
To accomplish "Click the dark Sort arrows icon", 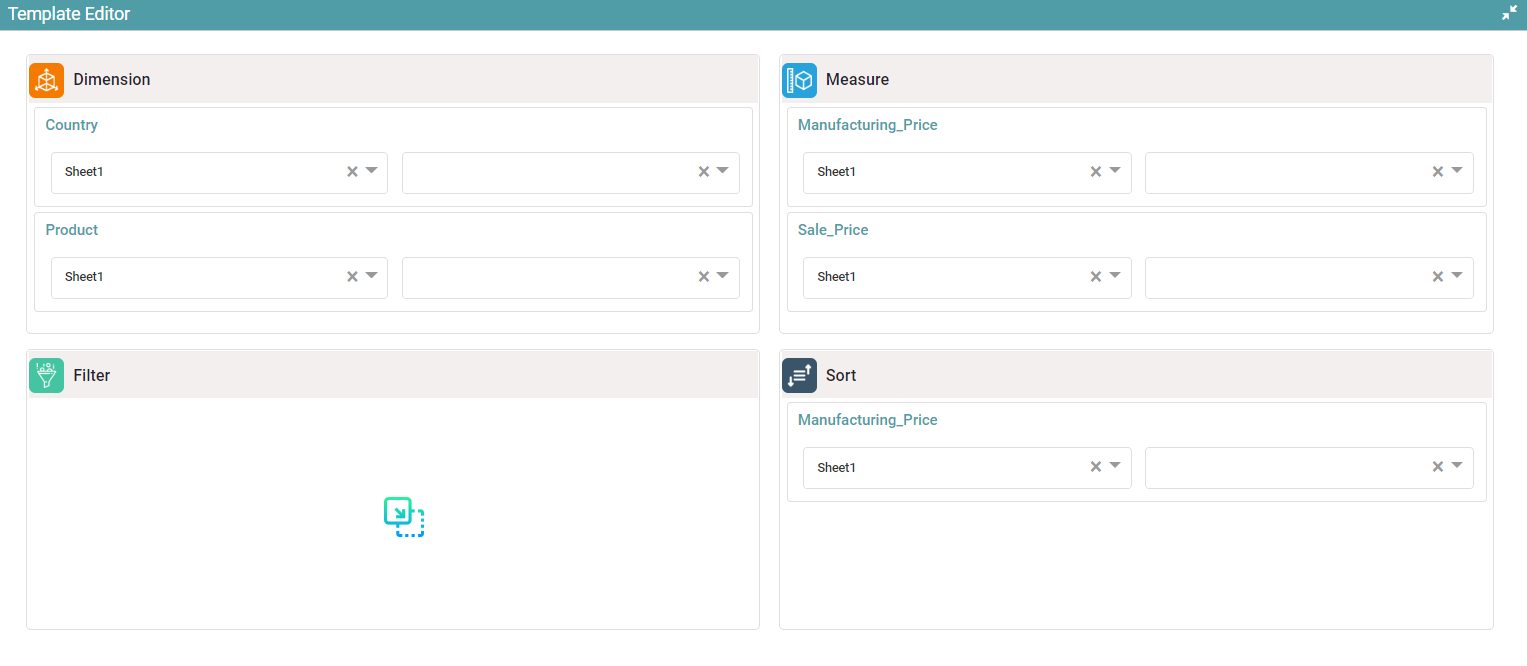I will (x=799, y=375).
